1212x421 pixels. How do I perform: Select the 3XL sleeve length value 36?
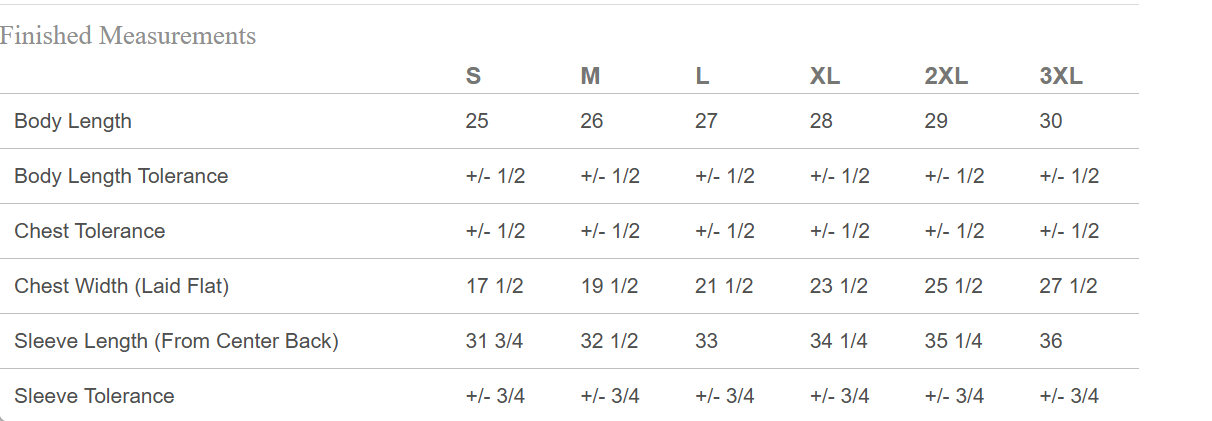1051,341
